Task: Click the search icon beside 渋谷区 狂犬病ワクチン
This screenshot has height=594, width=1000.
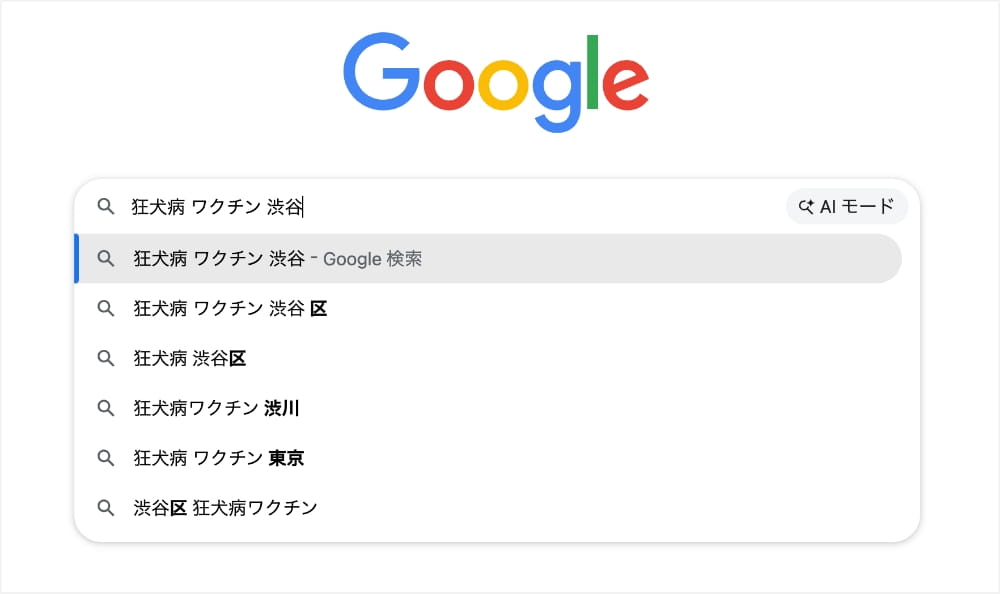Action: coord(106,507)
